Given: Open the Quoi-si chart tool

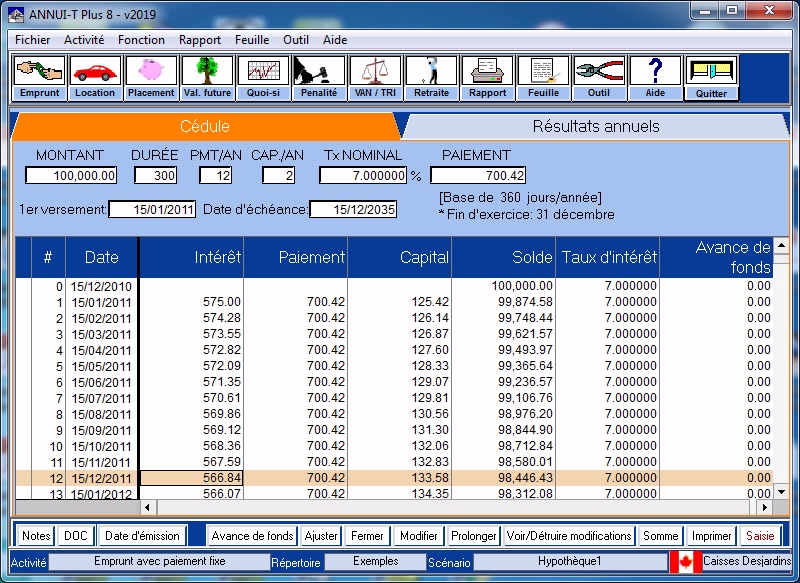Looking at the screenshot, I should [263, 79].
